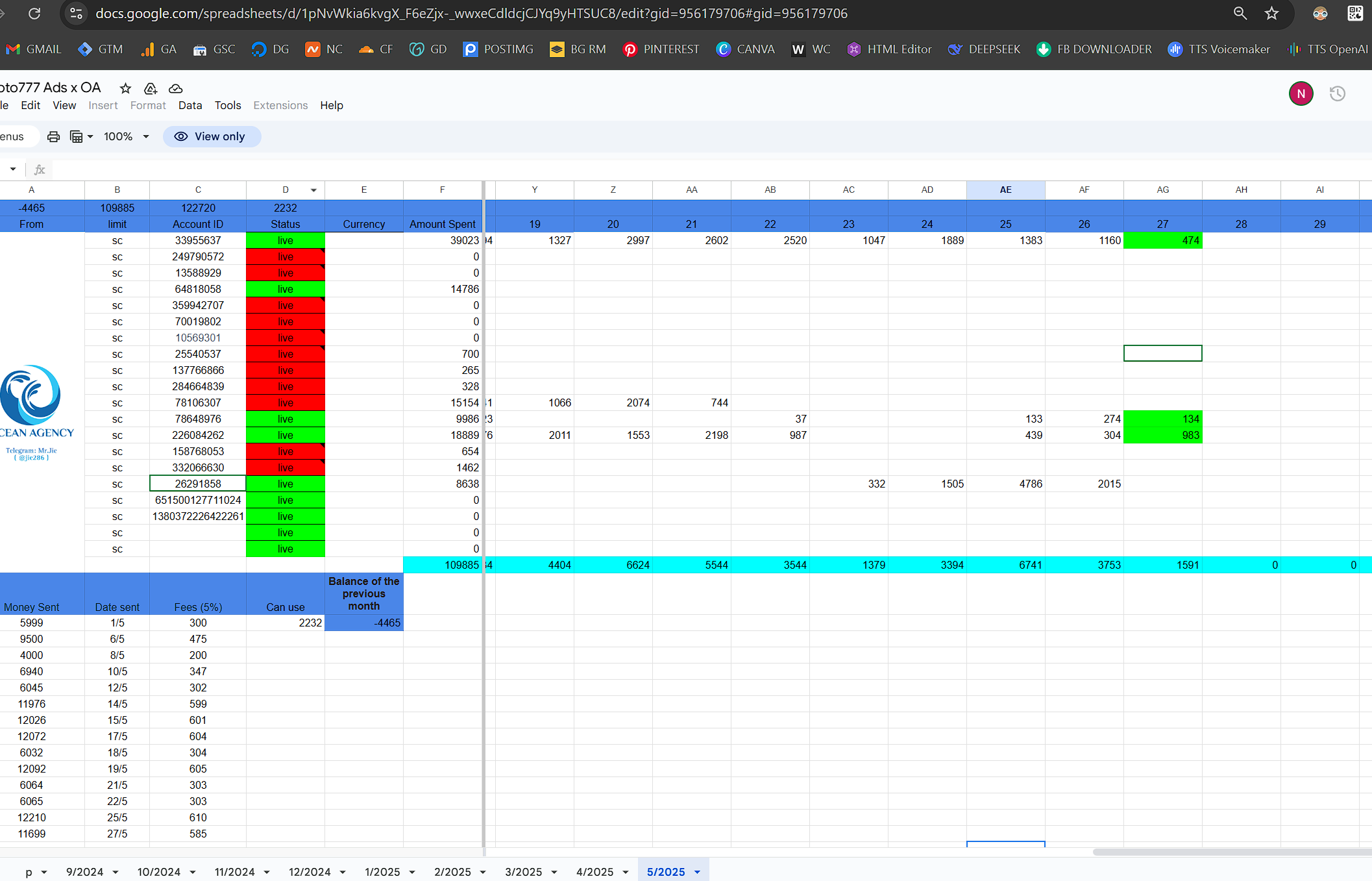Screen dimensions: 1372x881
Task: Bookmark page with the star icon
Action: (x=1271, y=13)
